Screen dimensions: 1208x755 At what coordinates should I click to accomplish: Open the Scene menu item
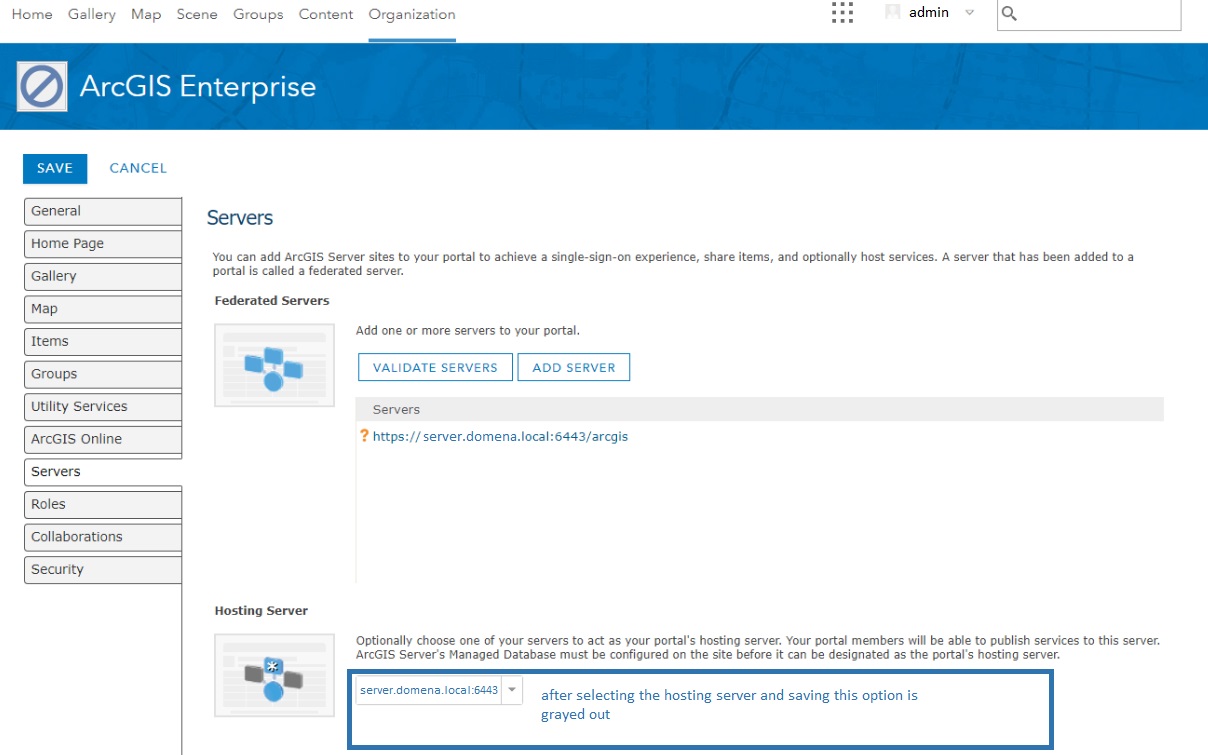197,14
